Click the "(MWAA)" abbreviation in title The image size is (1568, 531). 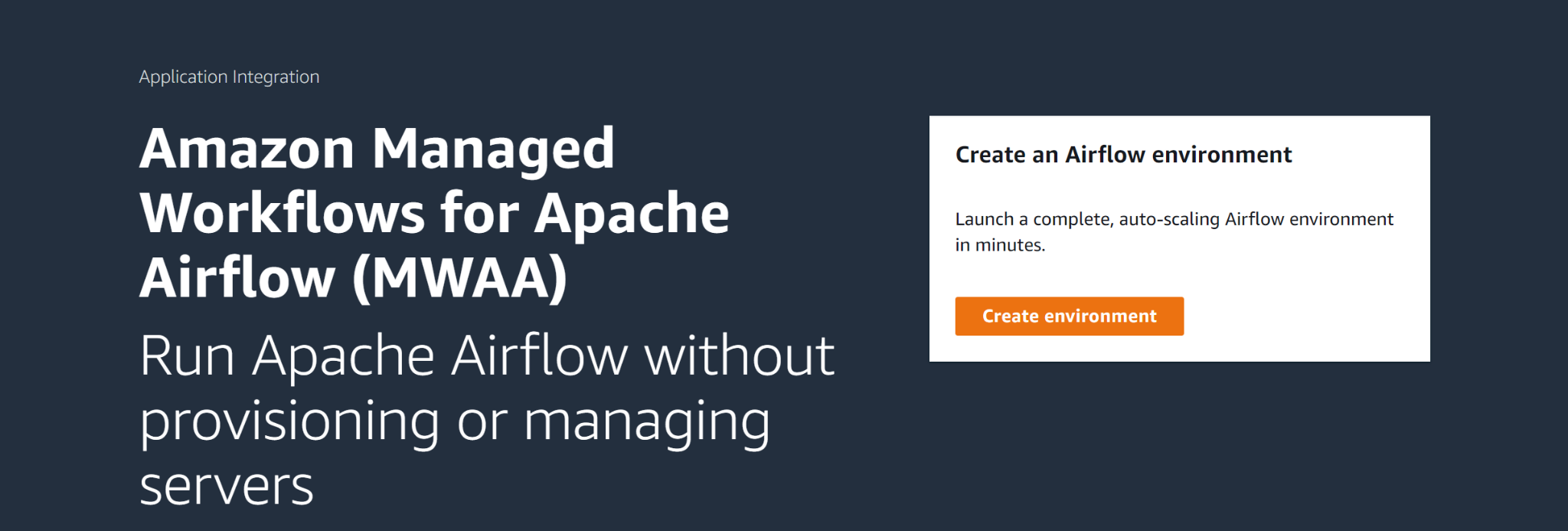coord(459,277)
